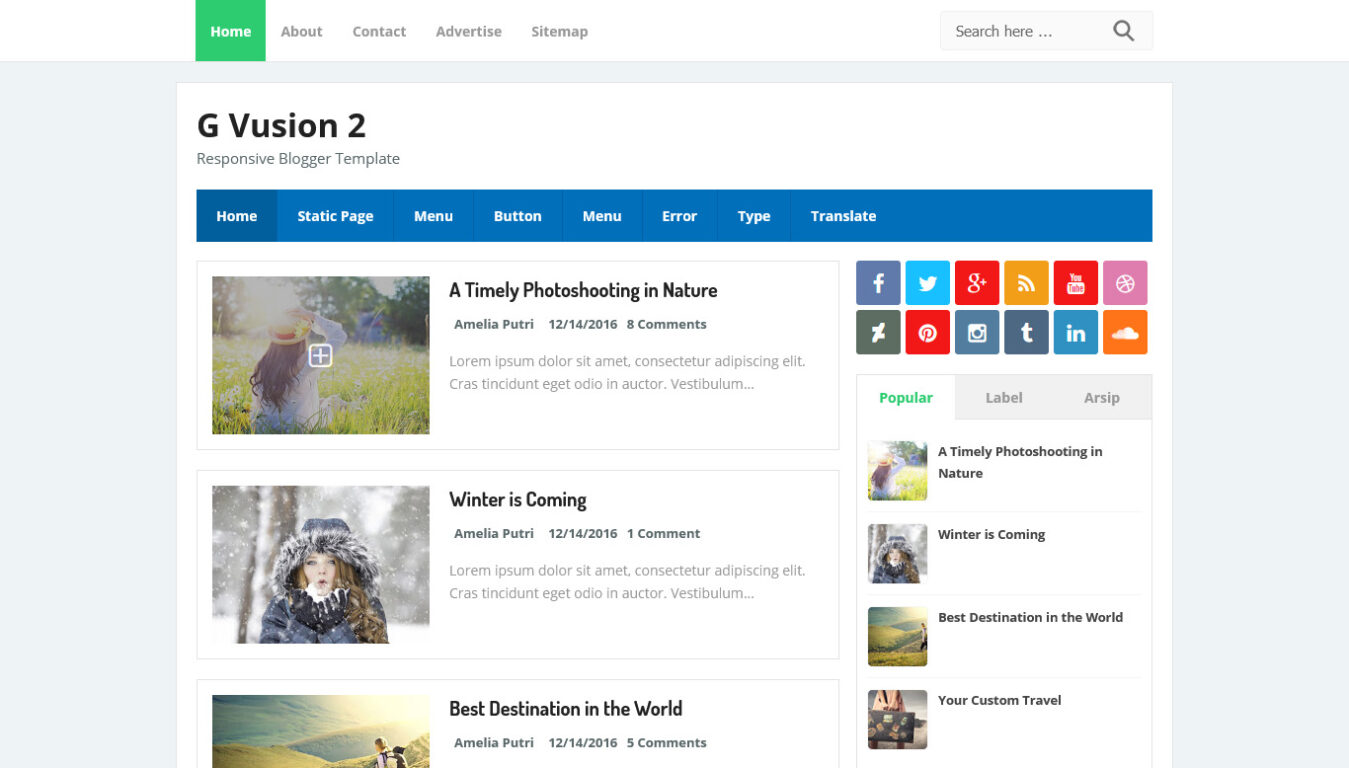Open the Tumblr social icon
1349x768 pixels.
pyautogui.click(x=1026, y=332)
